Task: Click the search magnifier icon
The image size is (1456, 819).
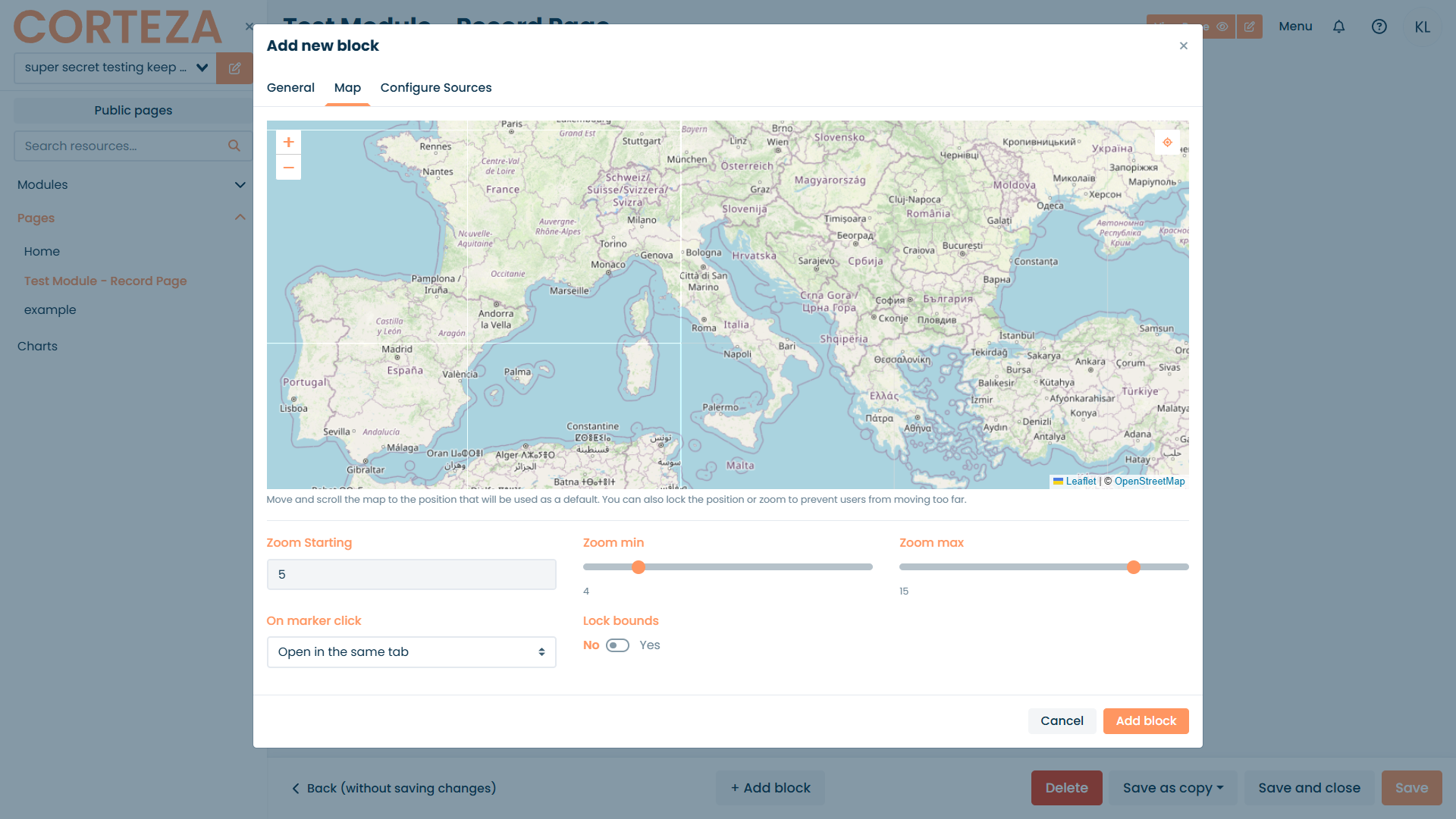Action: (x=234, y=146)
